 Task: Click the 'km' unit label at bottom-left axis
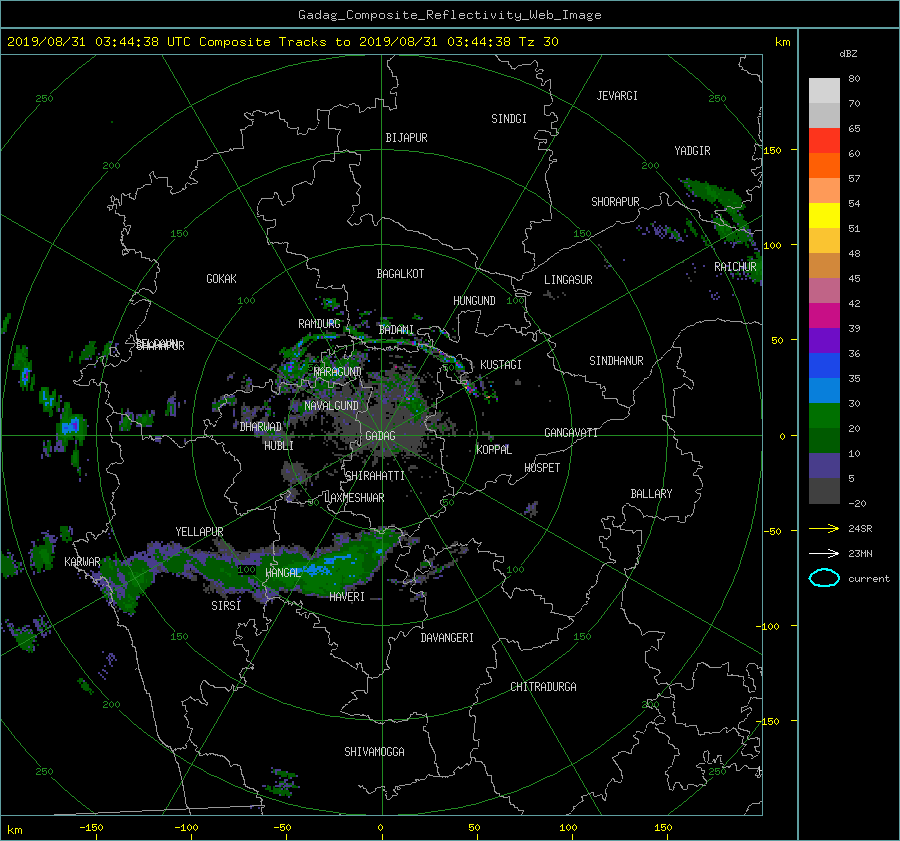[14, 830]
